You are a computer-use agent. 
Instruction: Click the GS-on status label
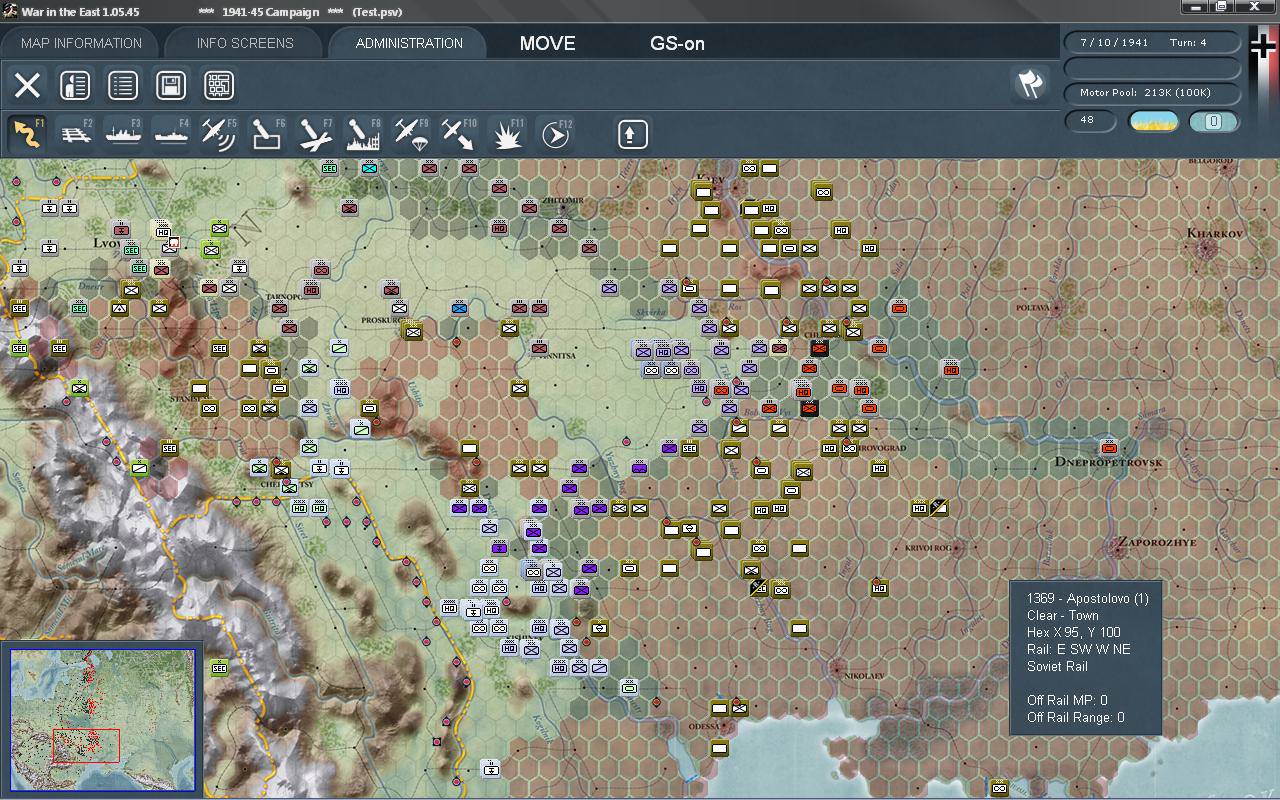[x=677, y=43]
